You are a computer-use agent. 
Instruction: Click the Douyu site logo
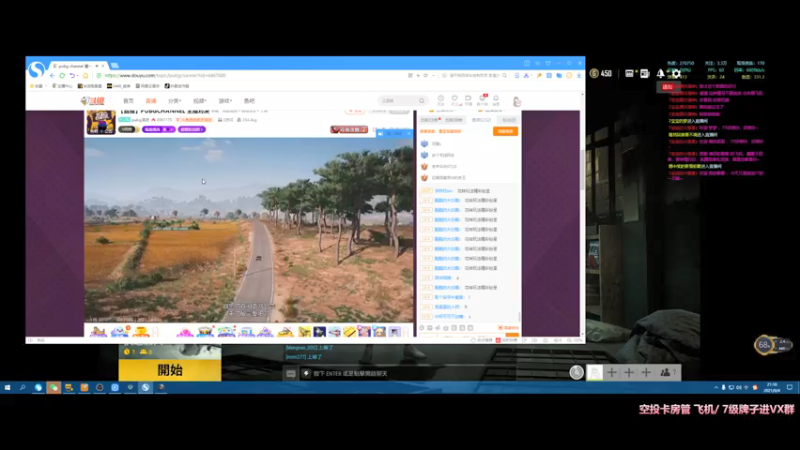(x=92, y=101)
